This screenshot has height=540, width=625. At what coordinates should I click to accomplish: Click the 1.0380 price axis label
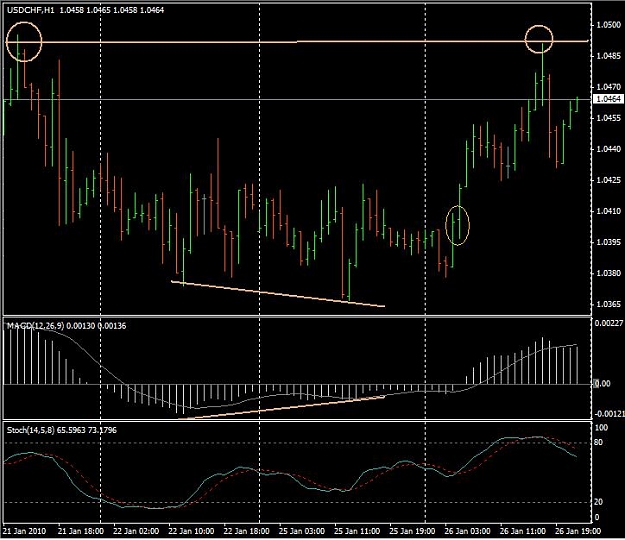[608, 273]
